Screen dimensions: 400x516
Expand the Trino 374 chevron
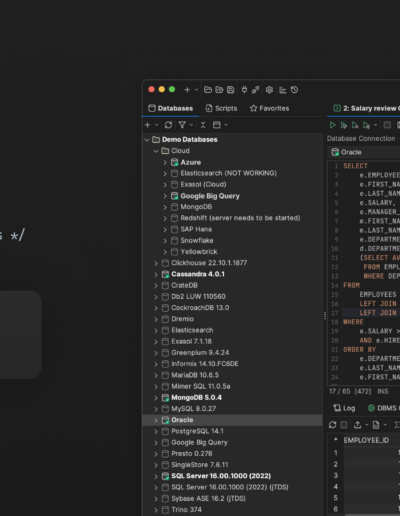[x=156, y=510]
